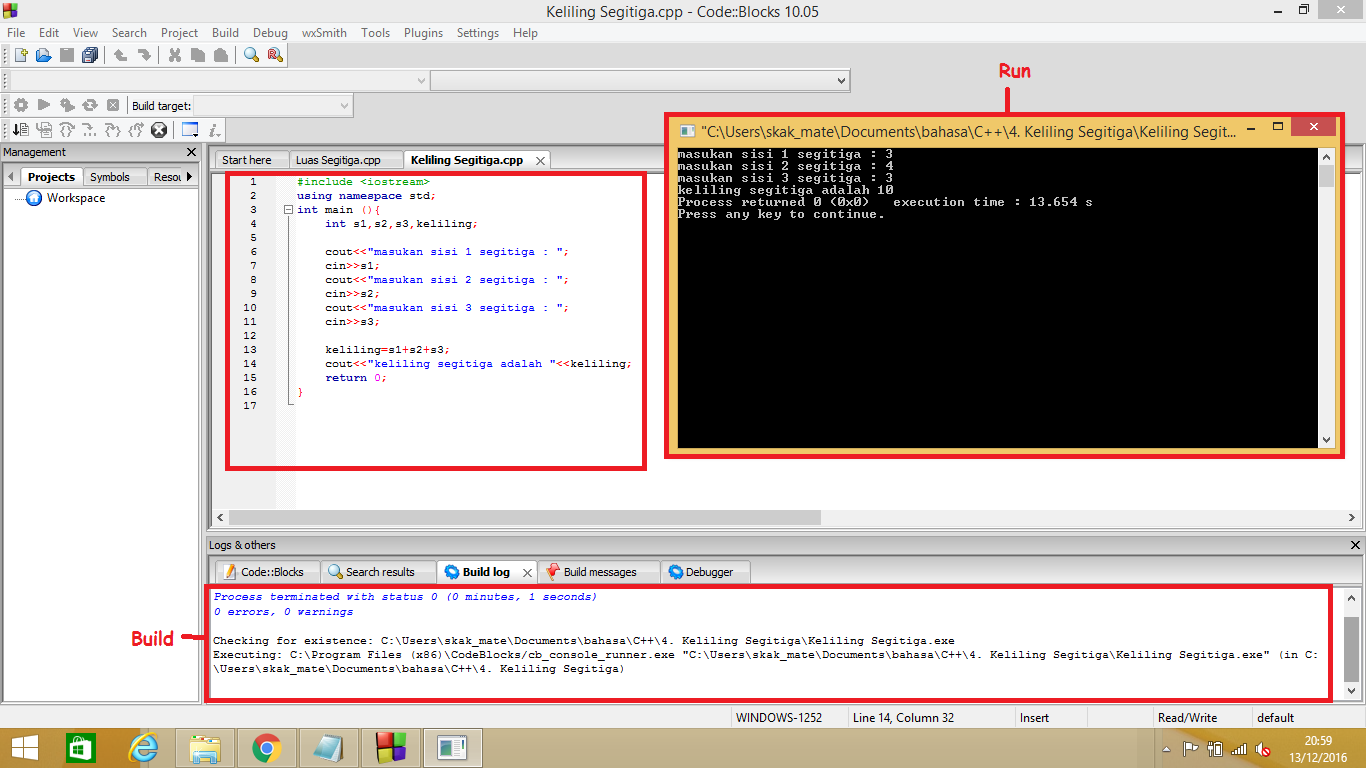Abort the build with the X-box icon
1366x768 pixels.
point(113,105)
